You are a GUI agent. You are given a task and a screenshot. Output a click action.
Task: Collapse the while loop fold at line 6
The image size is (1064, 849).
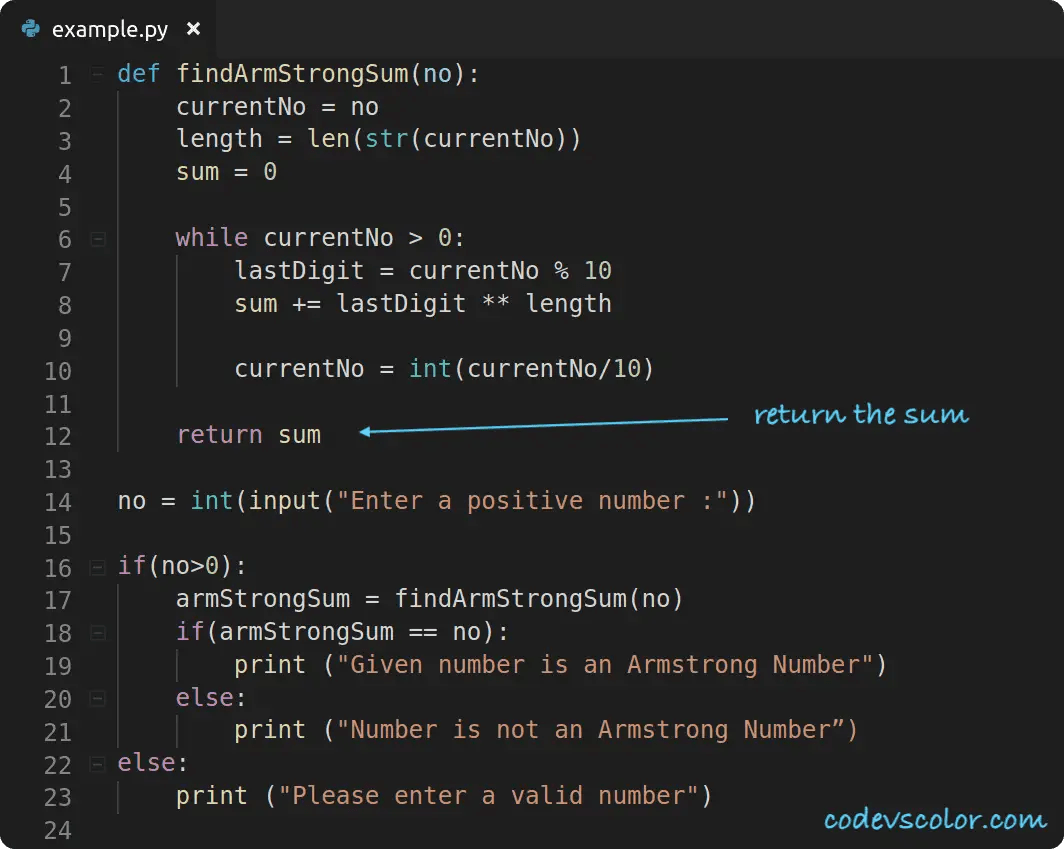coord(98,239)
